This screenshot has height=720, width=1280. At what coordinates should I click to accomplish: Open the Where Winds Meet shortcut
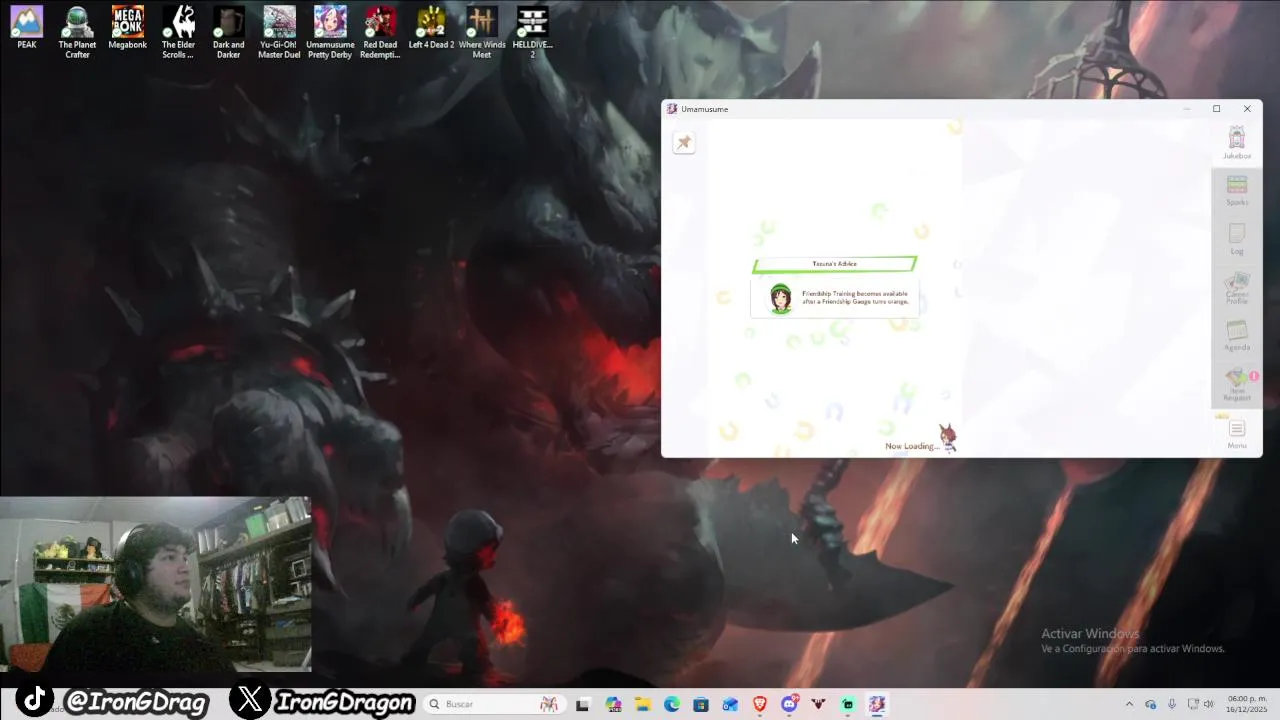pyautogui.click(x=482, y=32)
